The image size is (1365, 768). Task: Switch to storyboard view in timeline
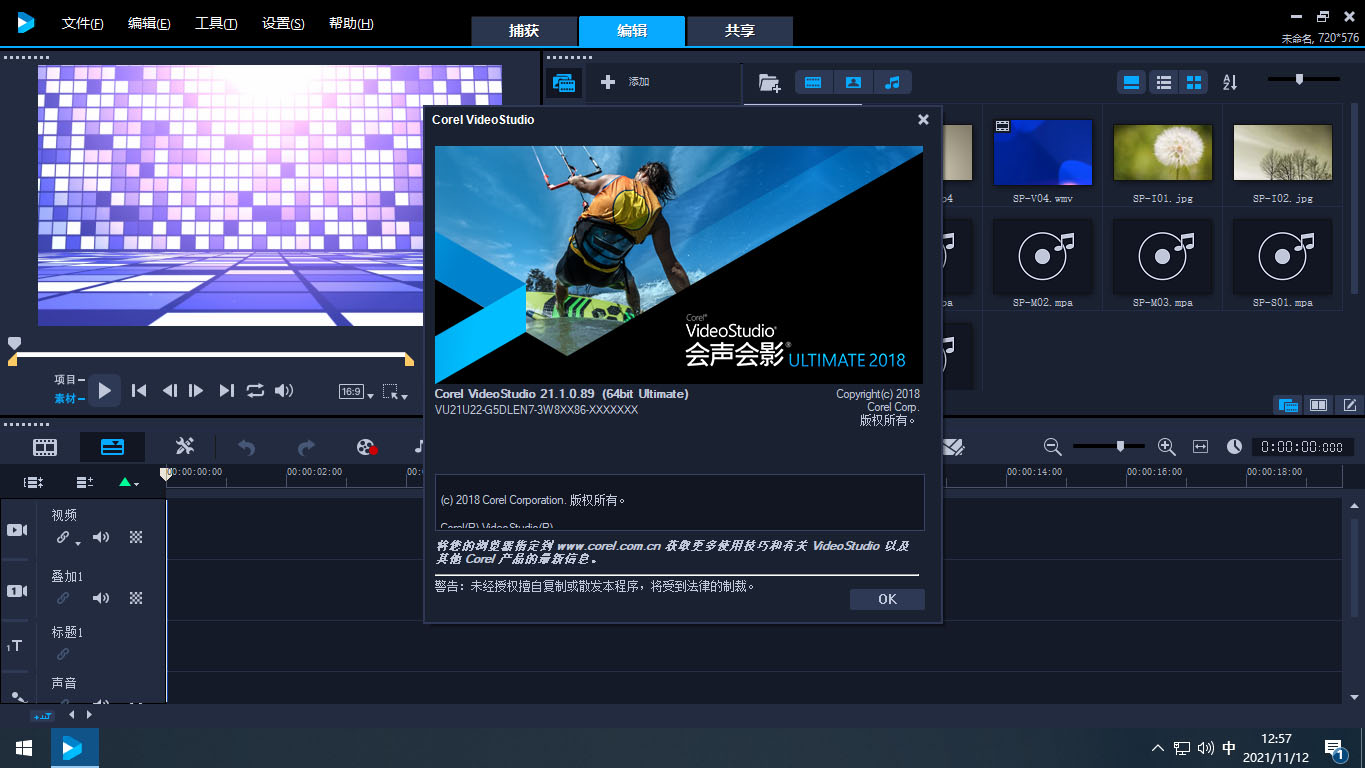tap(45, 447)
